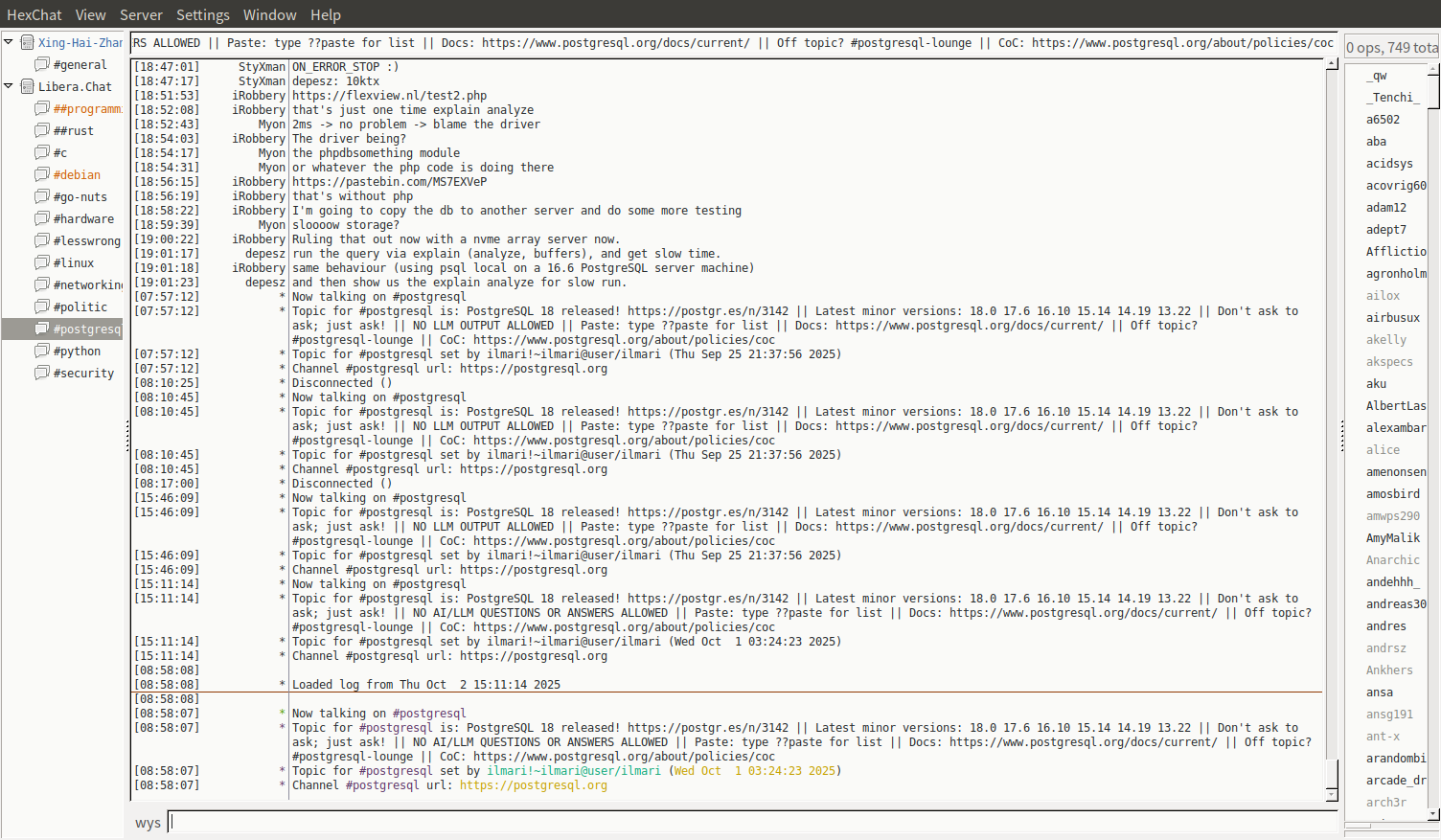
Task: Click the #security channel icon
Action: click(x=42, y=373)
